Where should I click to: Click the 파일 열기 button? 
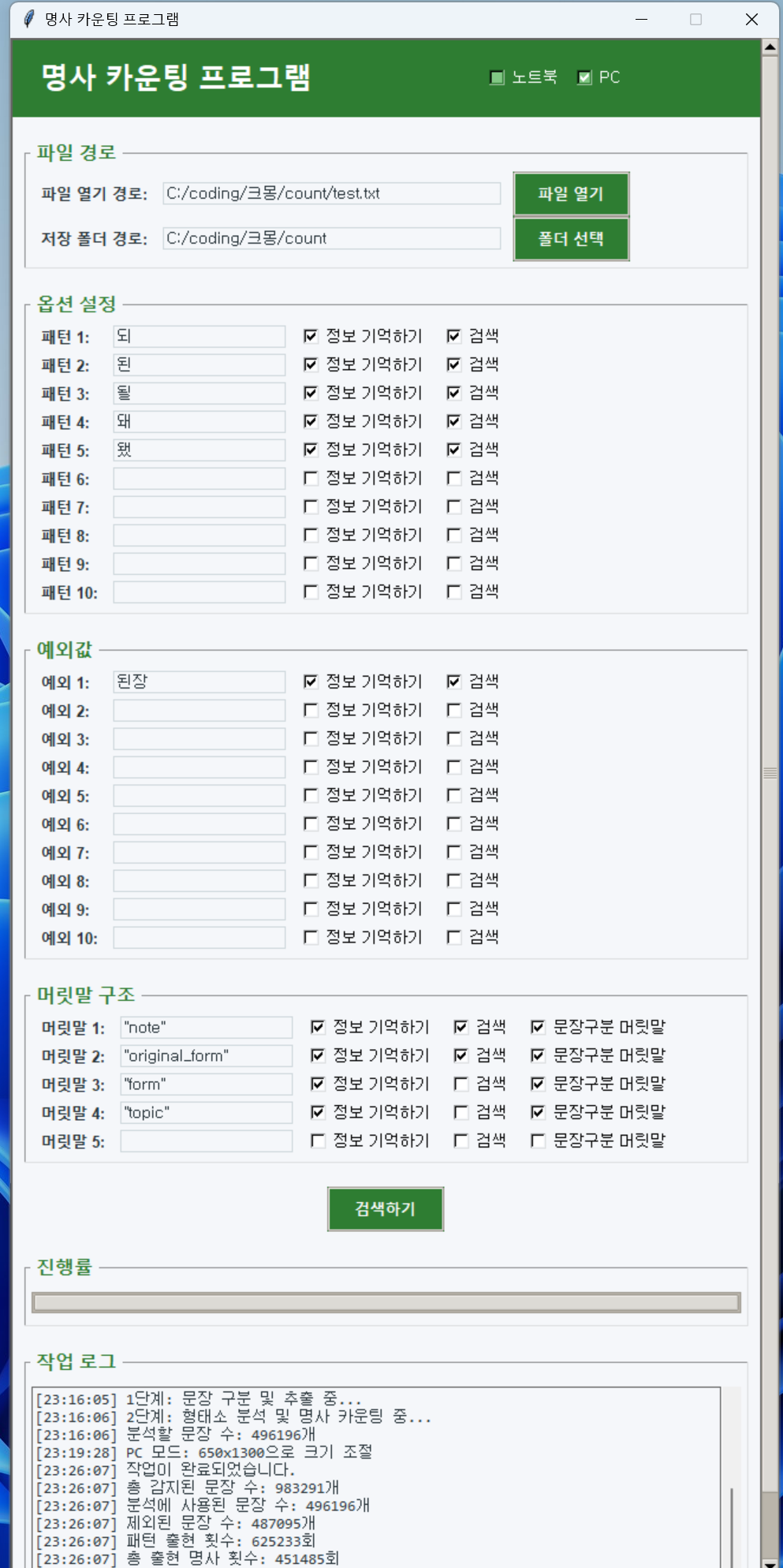tap(571, 194)
